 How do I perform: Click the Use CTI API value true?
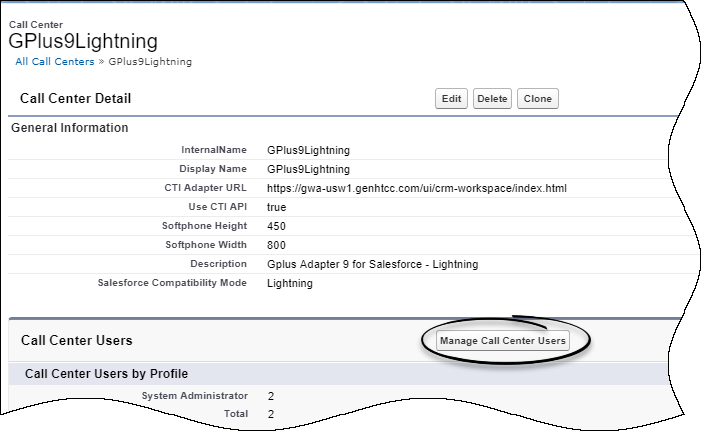coord(277,207)
